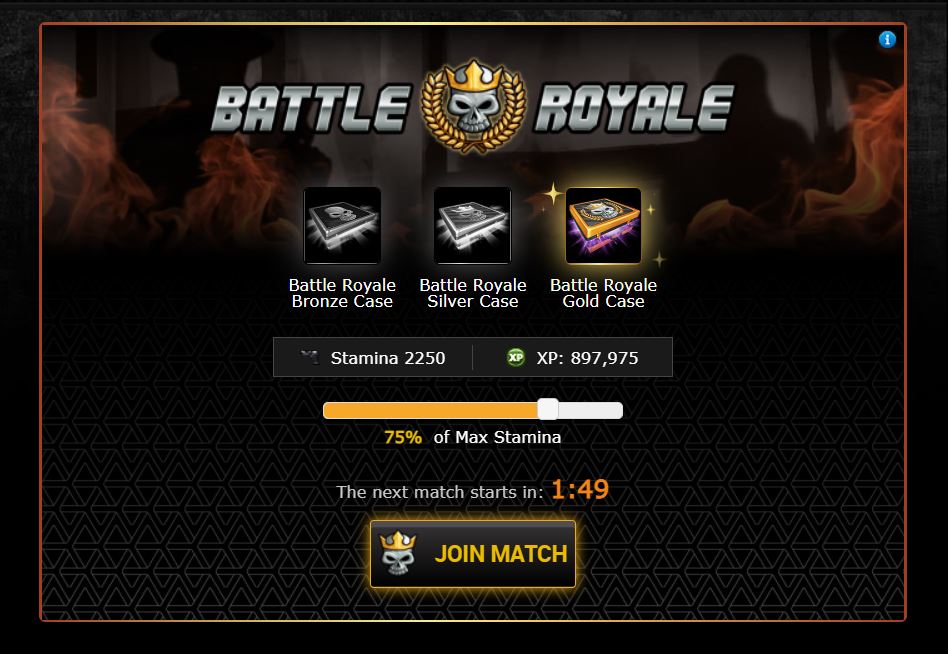Image resolution: width=948 pixels, height=654 pixels.
Task: Select the glowing Gold Case icon
Action: tap(603, 225)
